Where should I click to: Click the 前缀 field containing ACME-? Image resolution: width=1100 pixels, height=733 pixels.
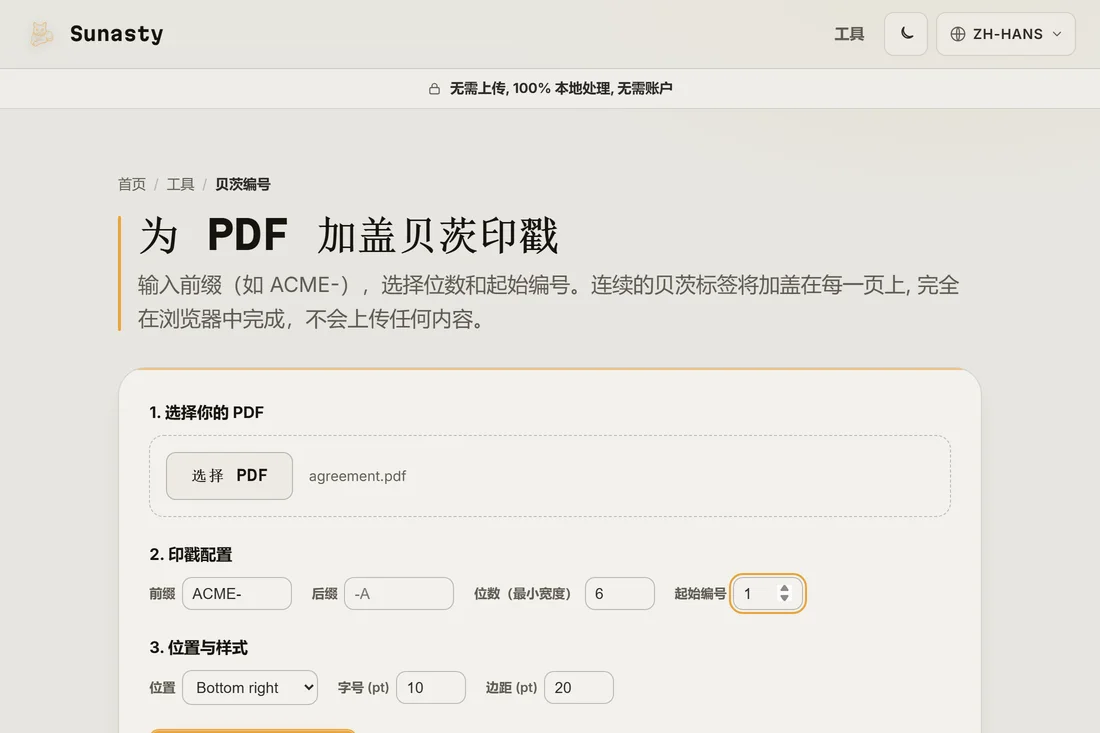pyautogui.click(x=237, y=593)
